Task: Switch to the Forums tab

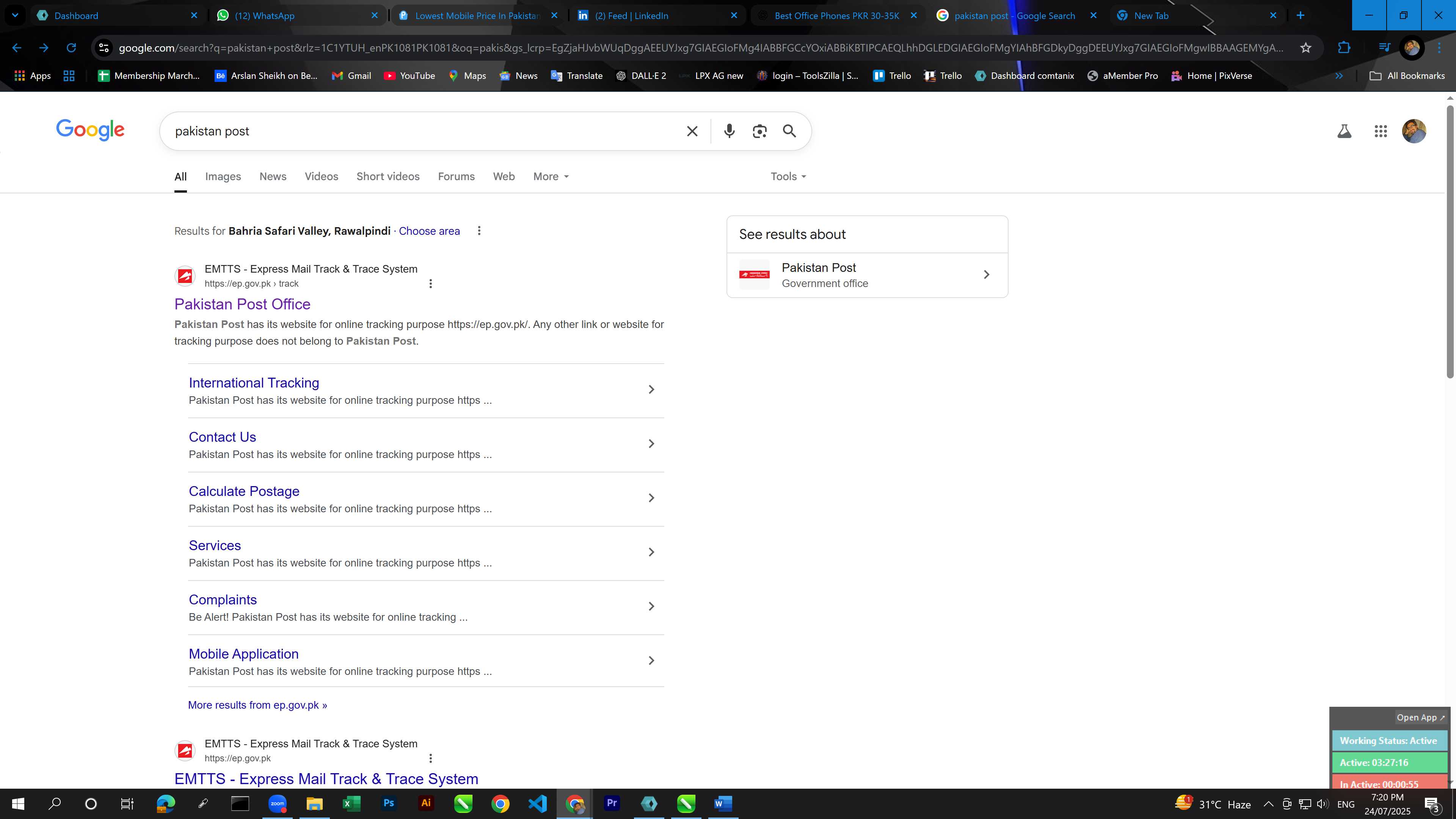Action: click(456, 176)
